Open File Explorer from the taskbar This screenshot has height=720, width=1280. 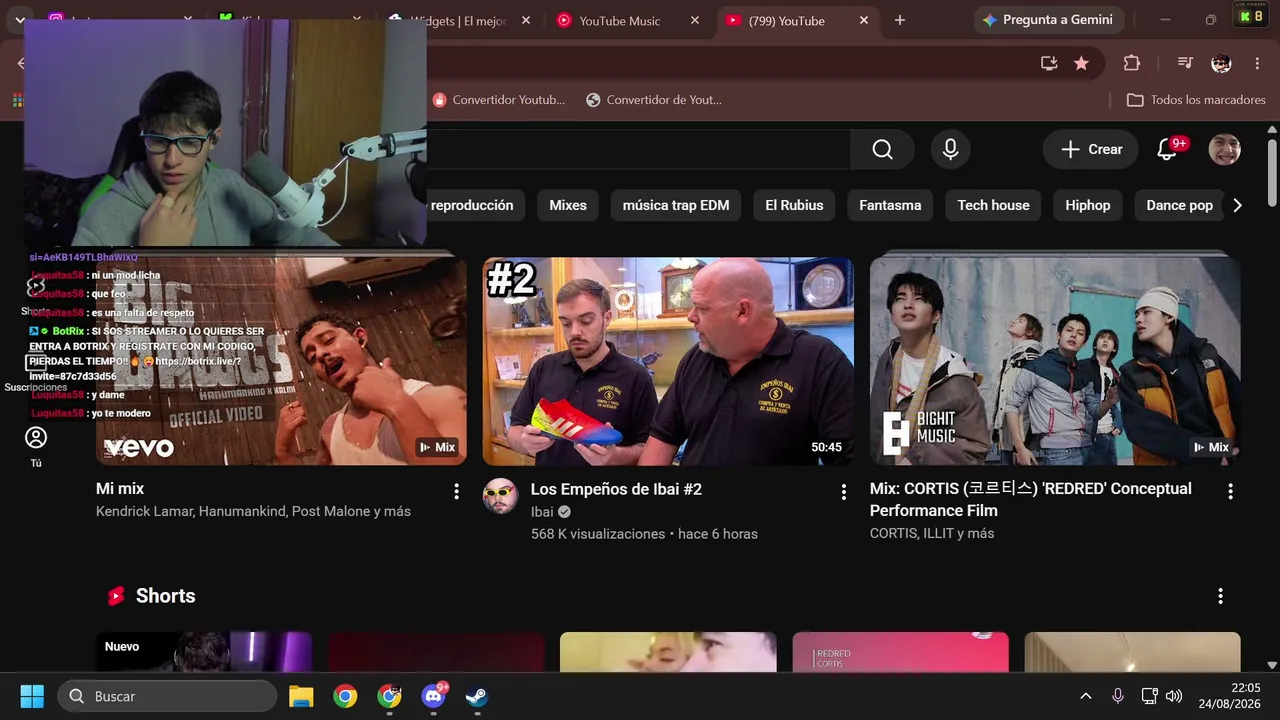[x=301, y=696]
